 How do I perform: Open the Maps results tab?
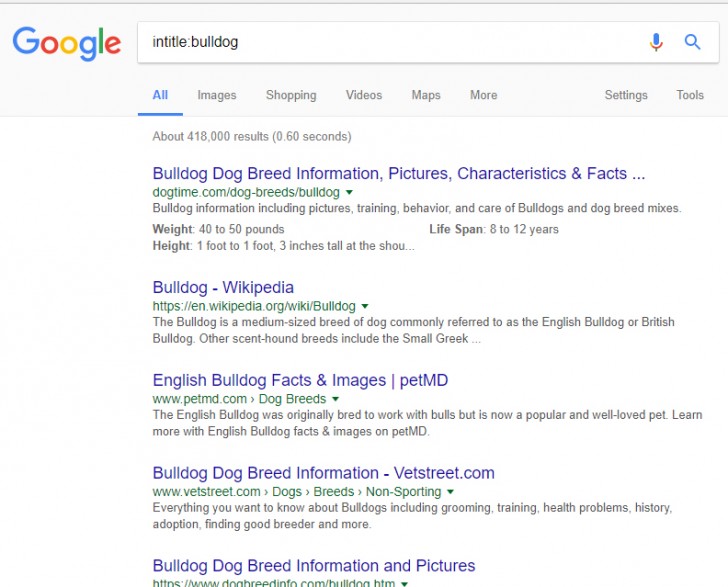[426, 95]
